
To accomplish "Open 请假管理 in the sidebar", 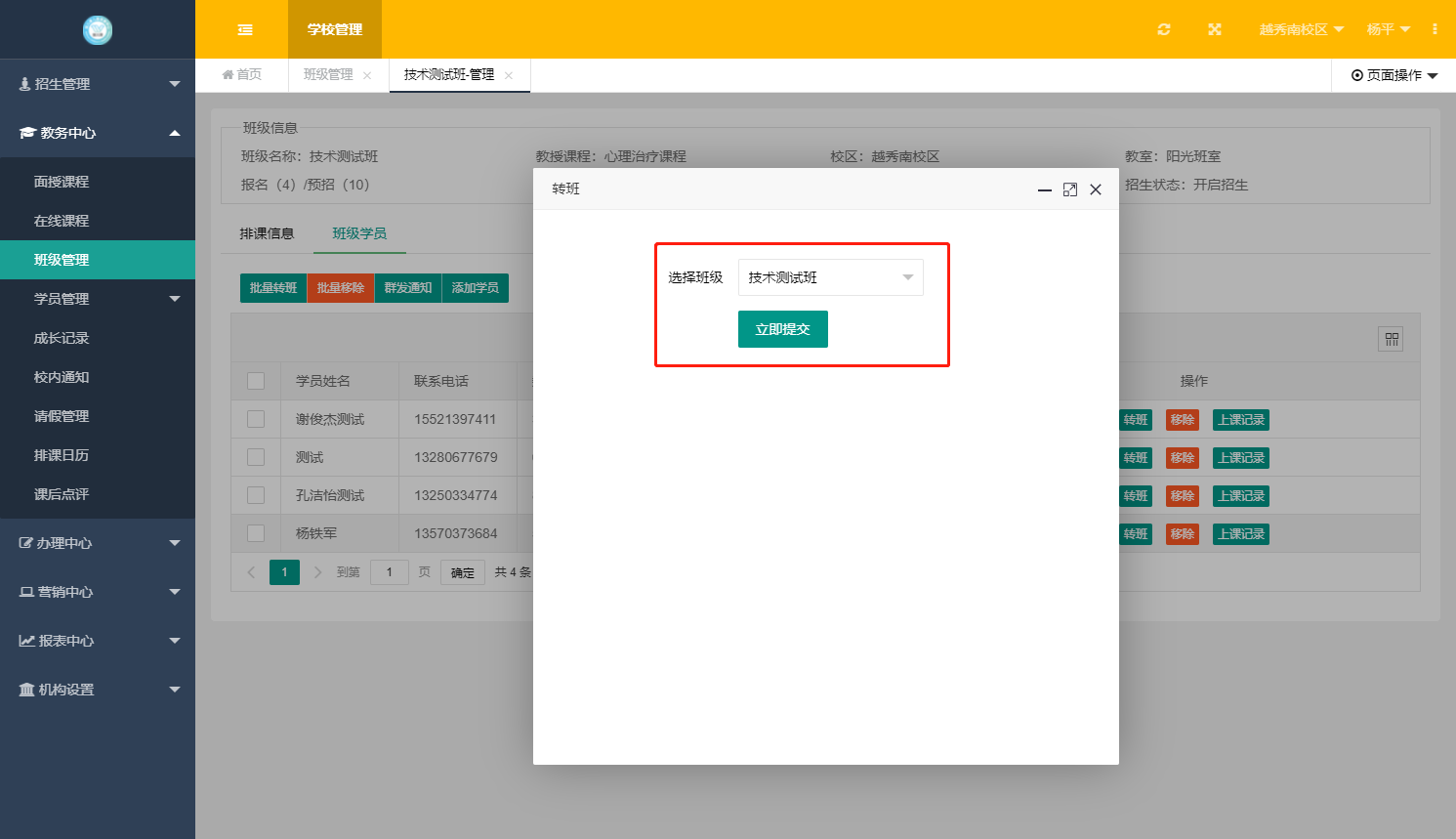I will click(x=98, y=416).
